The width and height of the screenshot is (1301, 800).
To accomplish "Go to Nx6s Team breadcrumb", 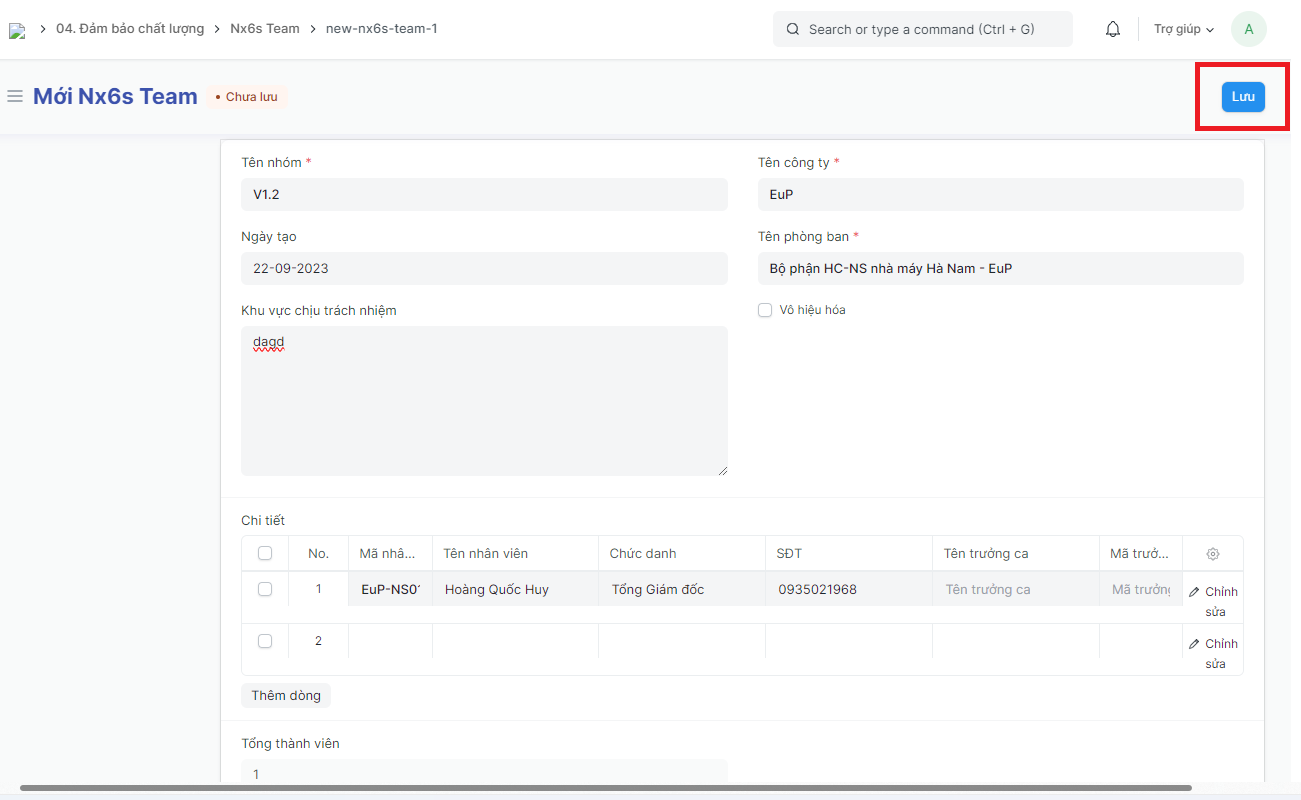I will click(265, 29).
